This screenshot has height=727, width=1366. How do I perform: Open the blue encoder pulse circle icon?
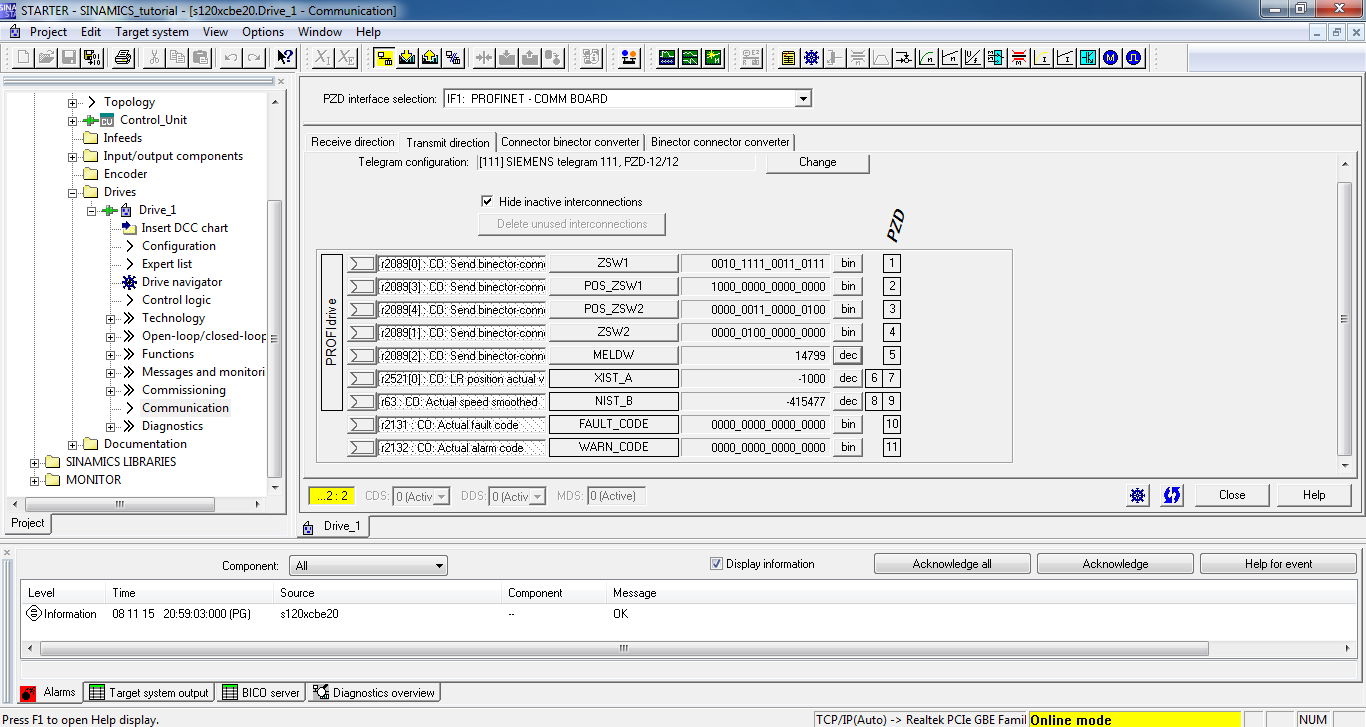tap(1133, 57)
